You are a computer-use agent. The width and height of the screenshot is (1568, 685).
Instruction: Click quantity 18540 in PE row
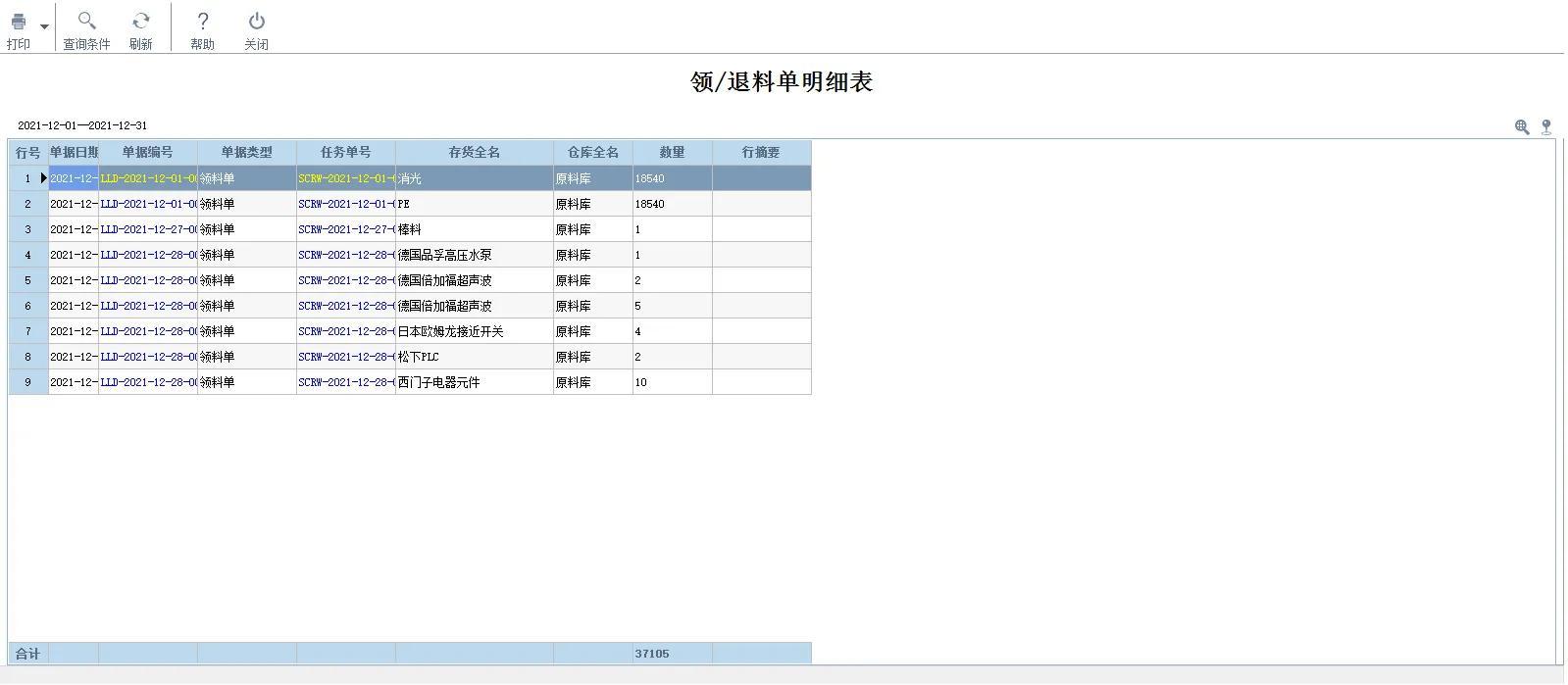coord(673,204)
